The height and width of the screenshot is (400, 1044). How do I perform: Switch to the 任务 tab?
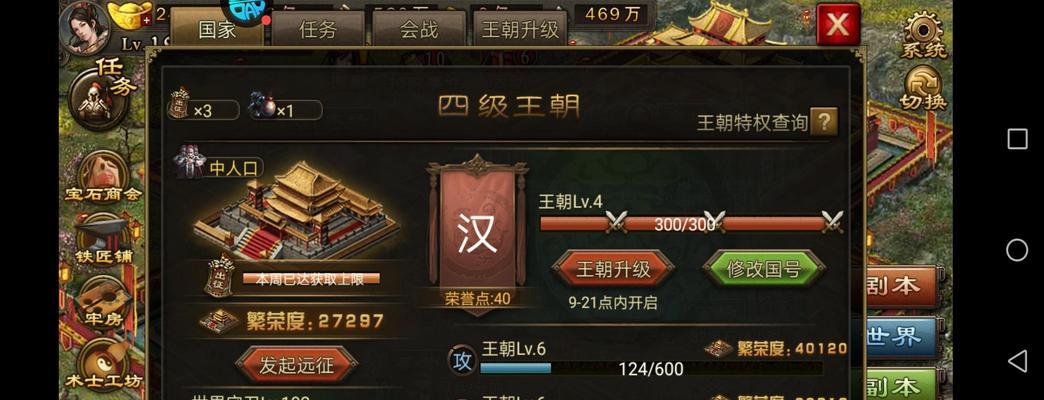(318, 29)
